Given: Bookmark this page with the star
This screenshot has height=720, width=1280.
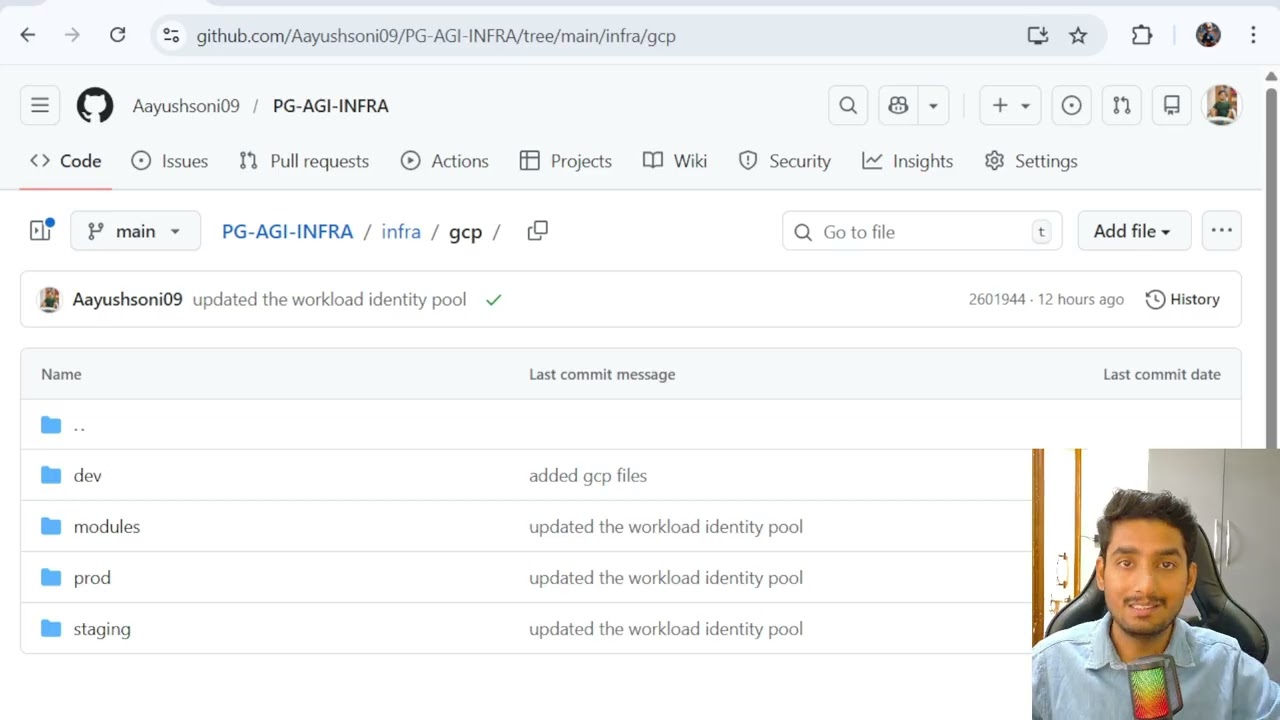Looking at the screenshot, I should [x=1078, y=35].
